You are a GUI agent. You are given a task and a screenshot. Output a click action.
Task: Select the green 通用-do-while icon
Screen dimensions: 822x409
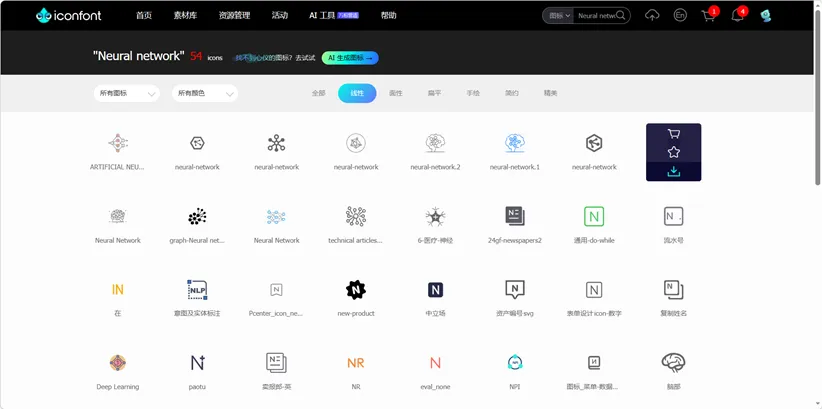tap(594, 216)
